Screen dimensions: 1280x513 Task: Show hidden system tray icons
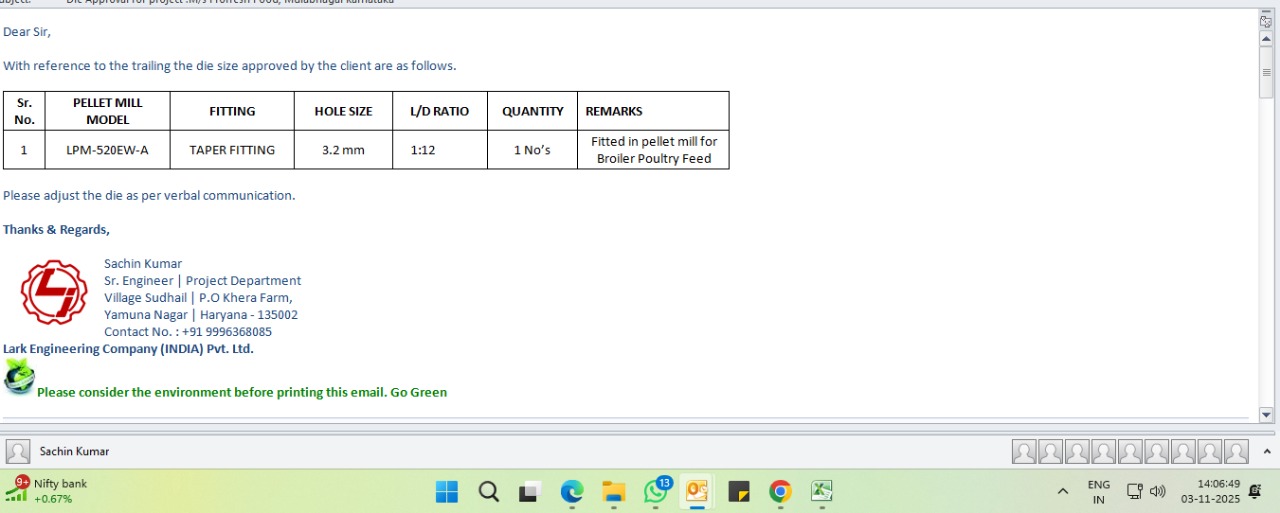point(1062,491)
